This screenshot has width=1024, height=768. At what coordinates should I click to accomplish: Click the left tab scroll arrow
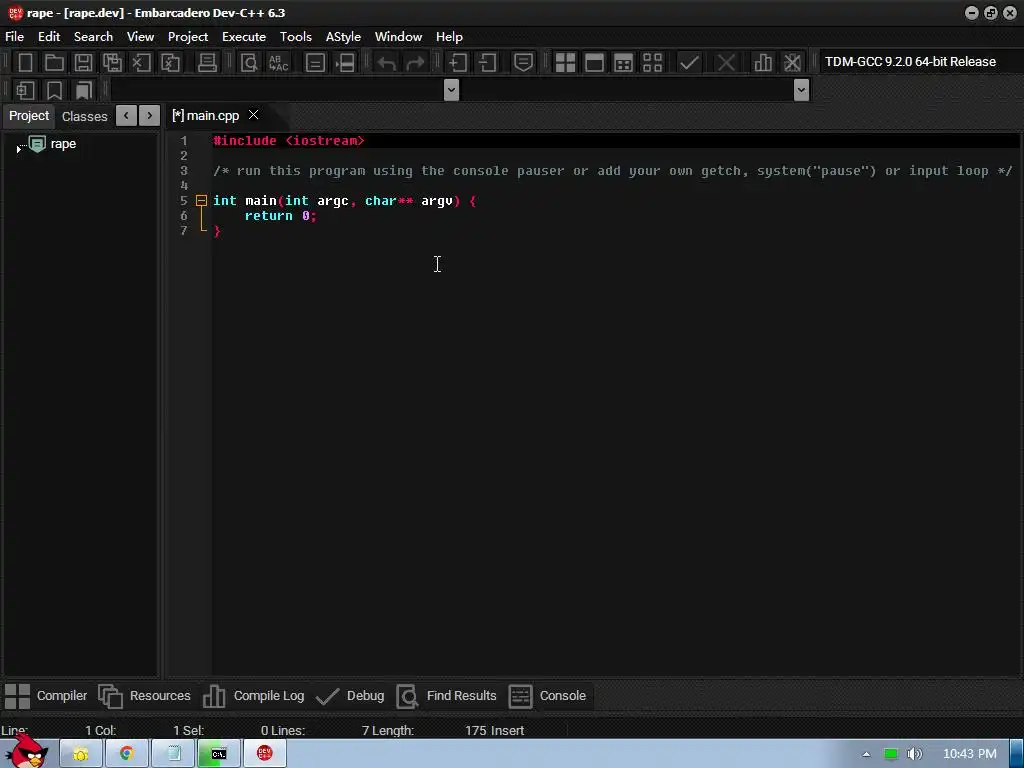126,116
